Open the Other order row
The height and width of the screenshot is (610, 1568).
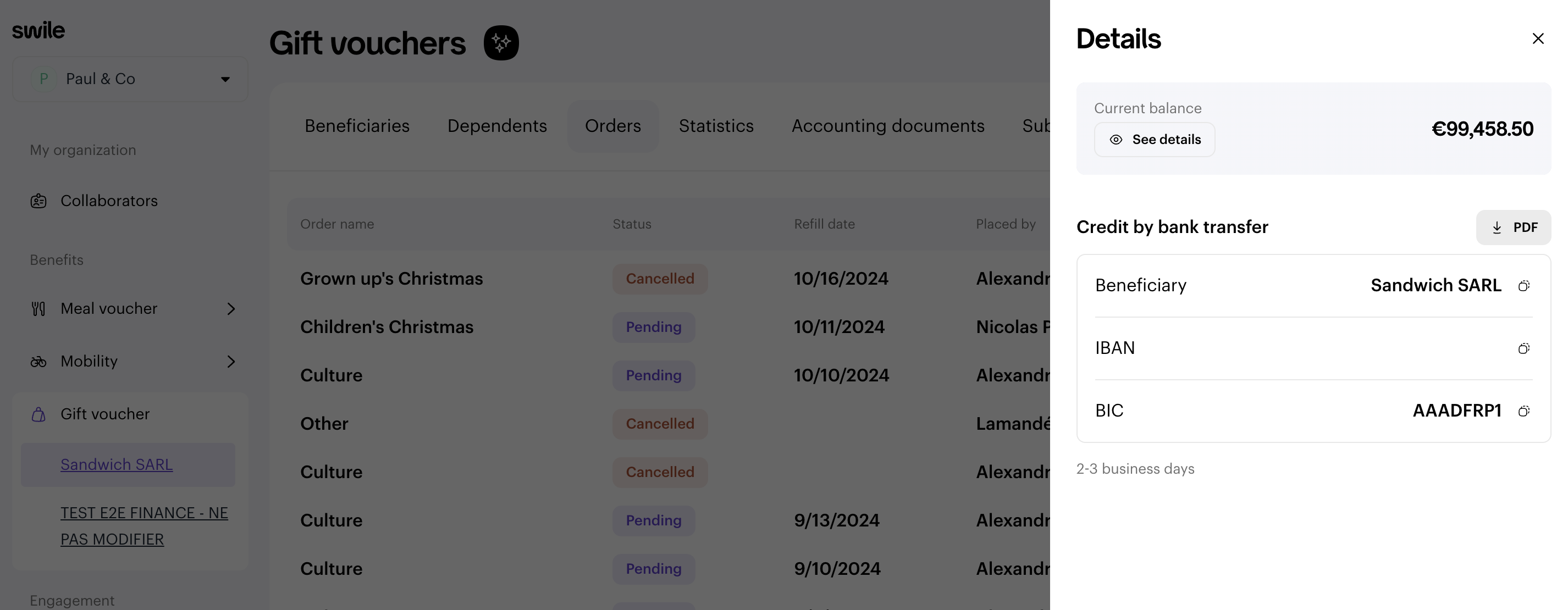(x=324, y=424)
